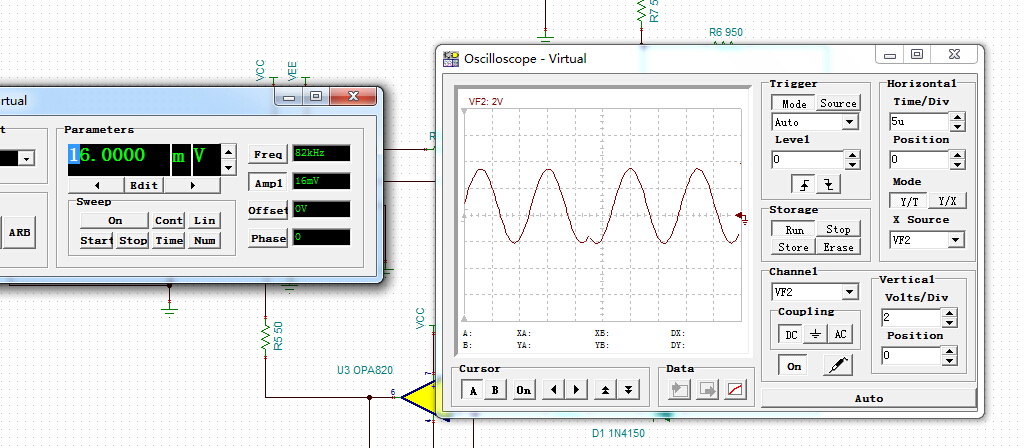The image size is (1025, 448).
Task: Toggle cursor A selection
Action: pyautogui.click(x=473, y=390)
